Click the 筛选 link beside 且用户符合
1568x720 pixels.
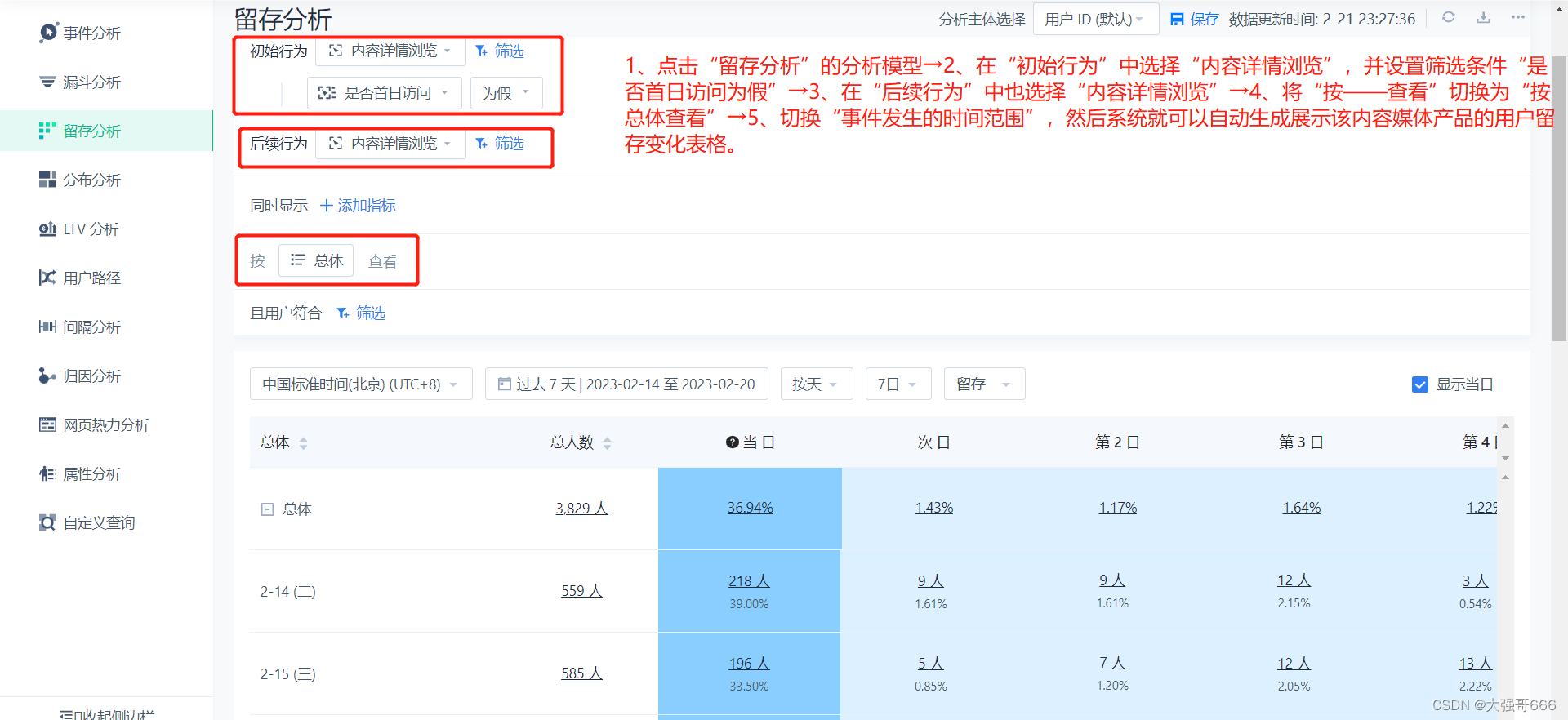tap(361, 313)
